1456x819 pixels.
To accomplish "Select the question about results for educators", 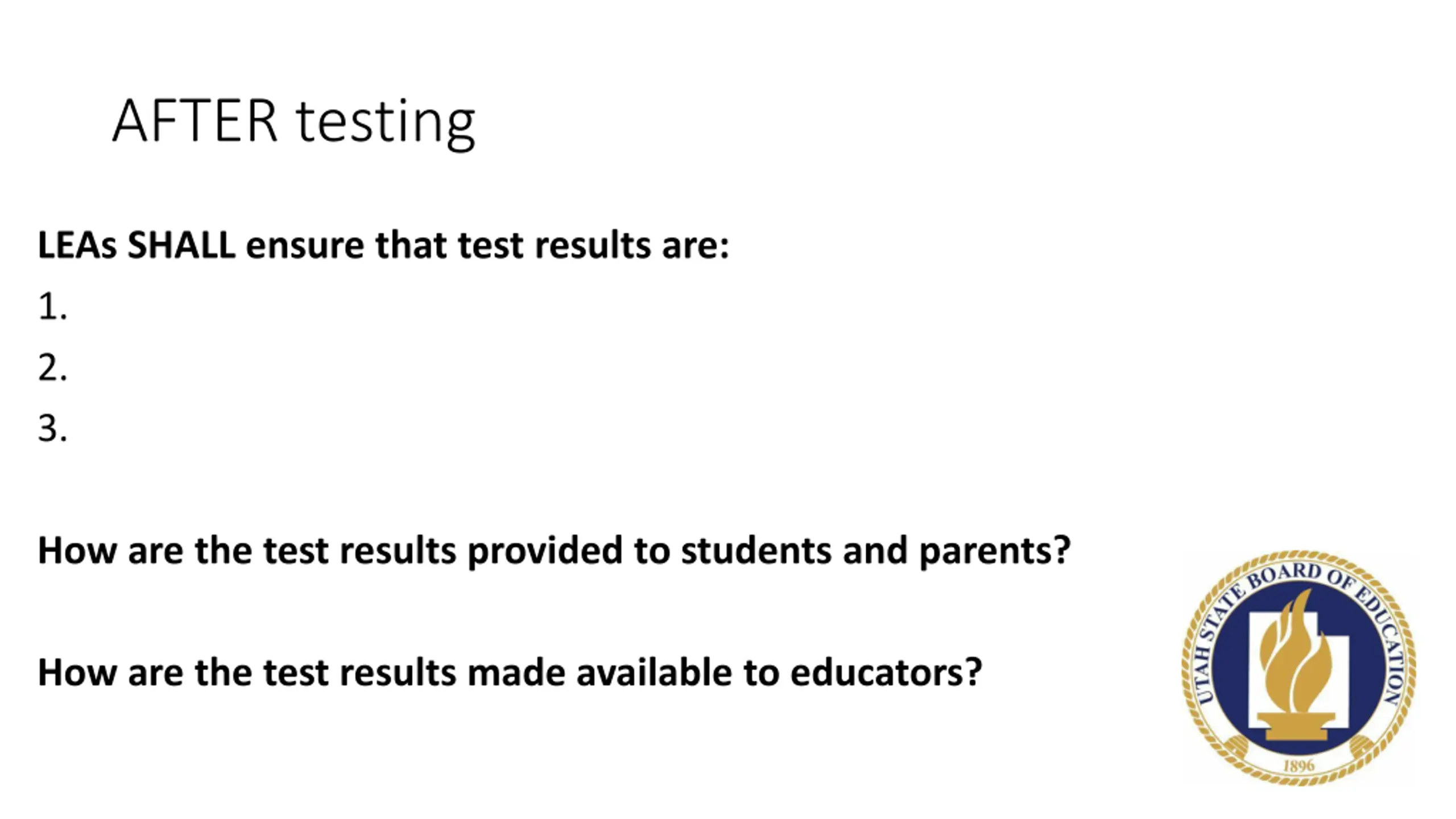I will coord(510,672).
